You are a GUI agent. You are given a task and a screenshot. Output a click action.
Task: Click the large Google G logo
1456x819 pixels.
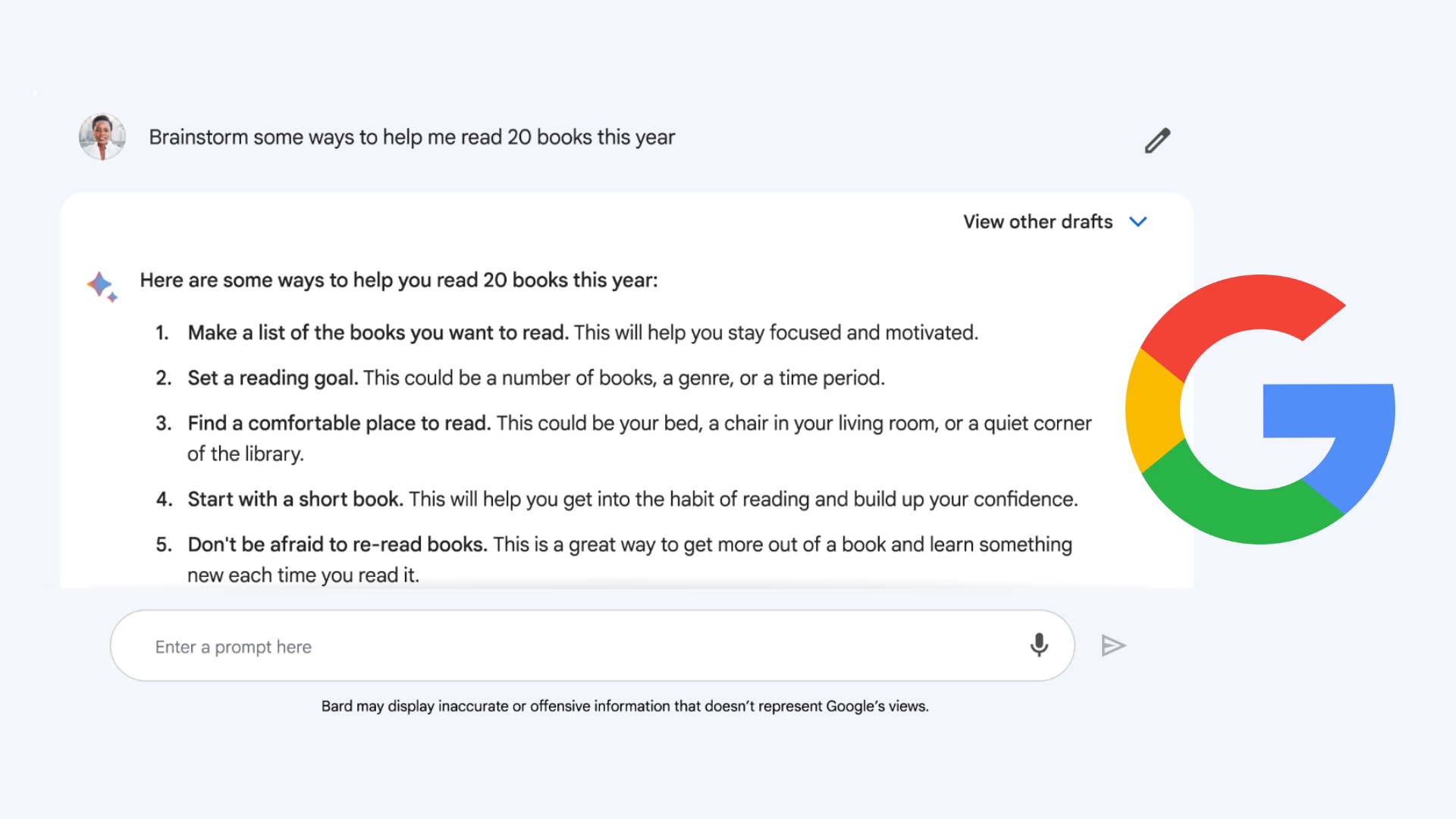coord(1260,409)
